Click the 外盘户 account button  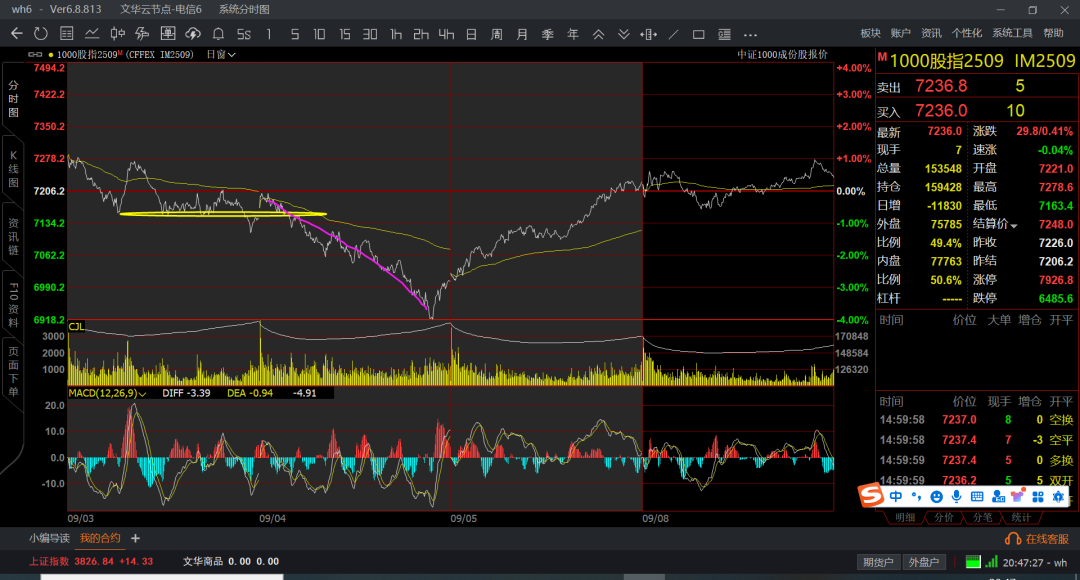(924, 562)
